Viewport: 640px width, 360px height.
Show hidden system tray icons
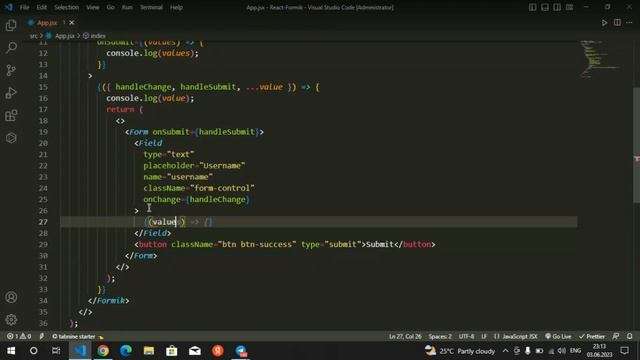(x=505, y=351)
